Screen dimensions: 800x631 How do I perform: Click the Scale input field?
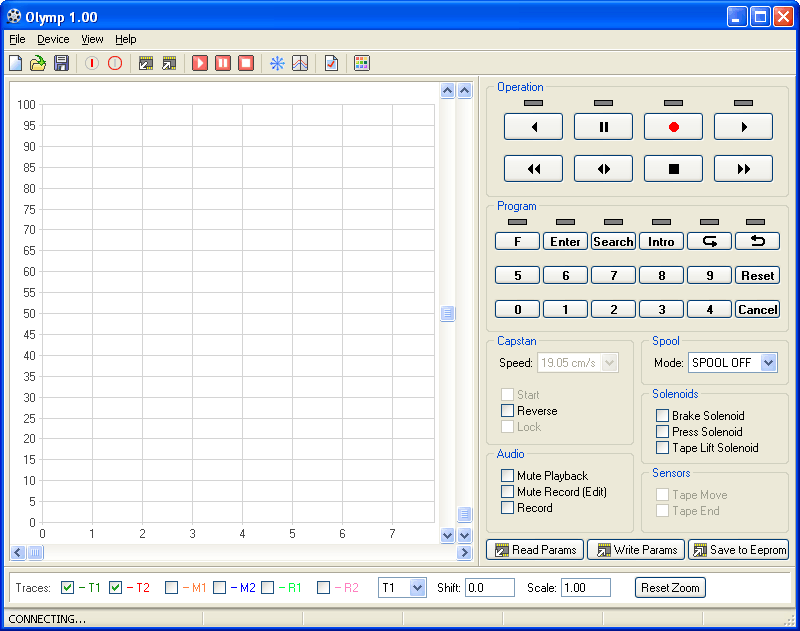pos(586,588)
